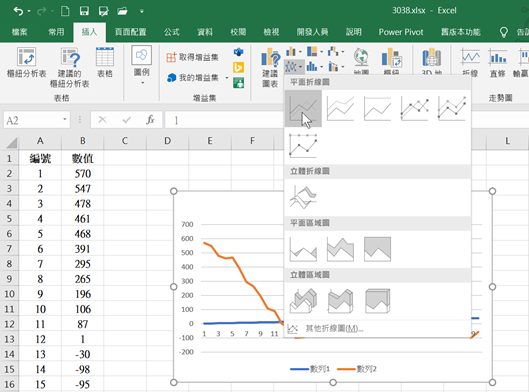Open 我的增益集 list
529x392 pixels.
[x=193, y=78]
